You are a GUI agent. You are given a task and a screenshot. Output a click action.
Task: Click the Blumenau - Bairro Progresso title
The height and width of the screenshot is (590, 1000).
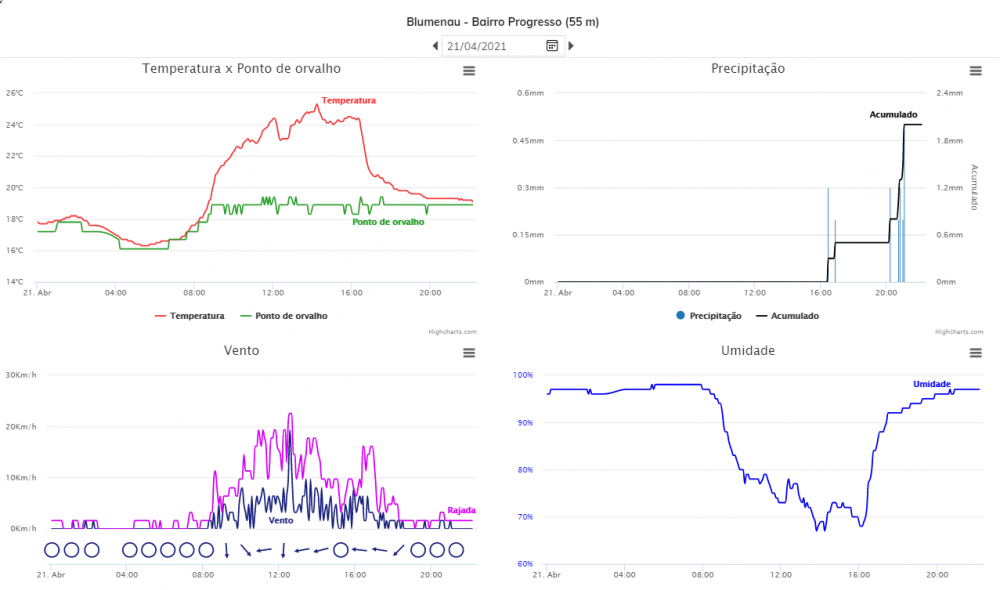[502, 21]
